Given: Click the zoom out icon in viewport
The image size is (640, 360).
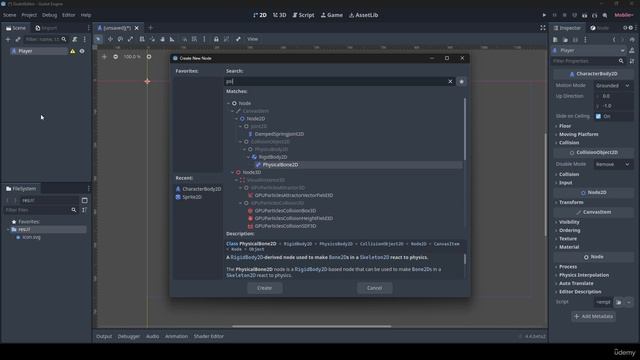Looking at the screenshot, I should tap(116, 57).
